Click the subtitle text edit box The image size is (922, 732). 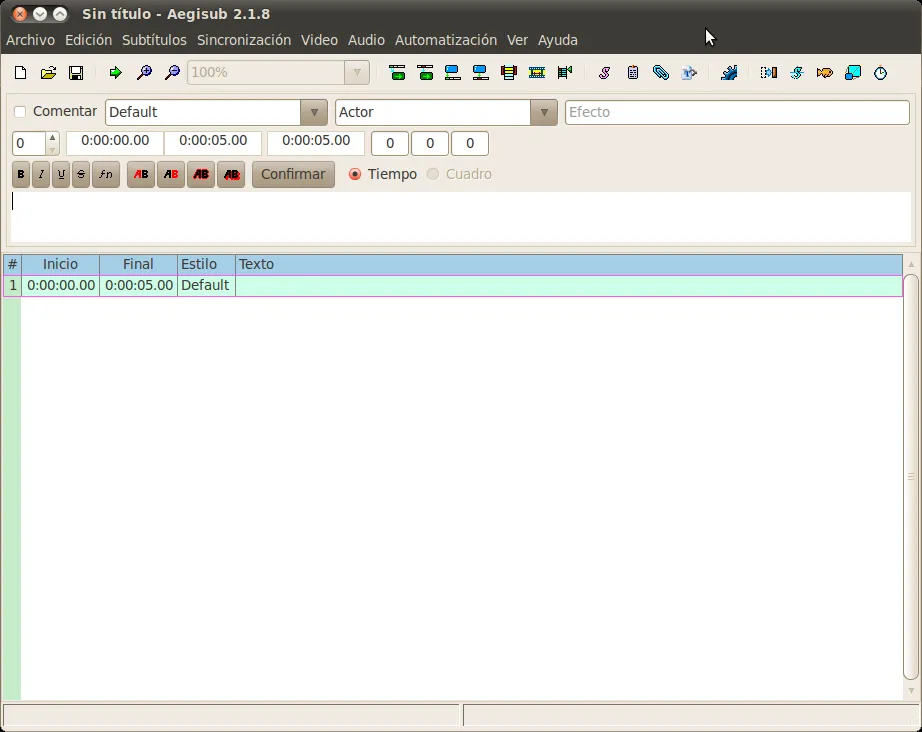(x=461, y=216)
